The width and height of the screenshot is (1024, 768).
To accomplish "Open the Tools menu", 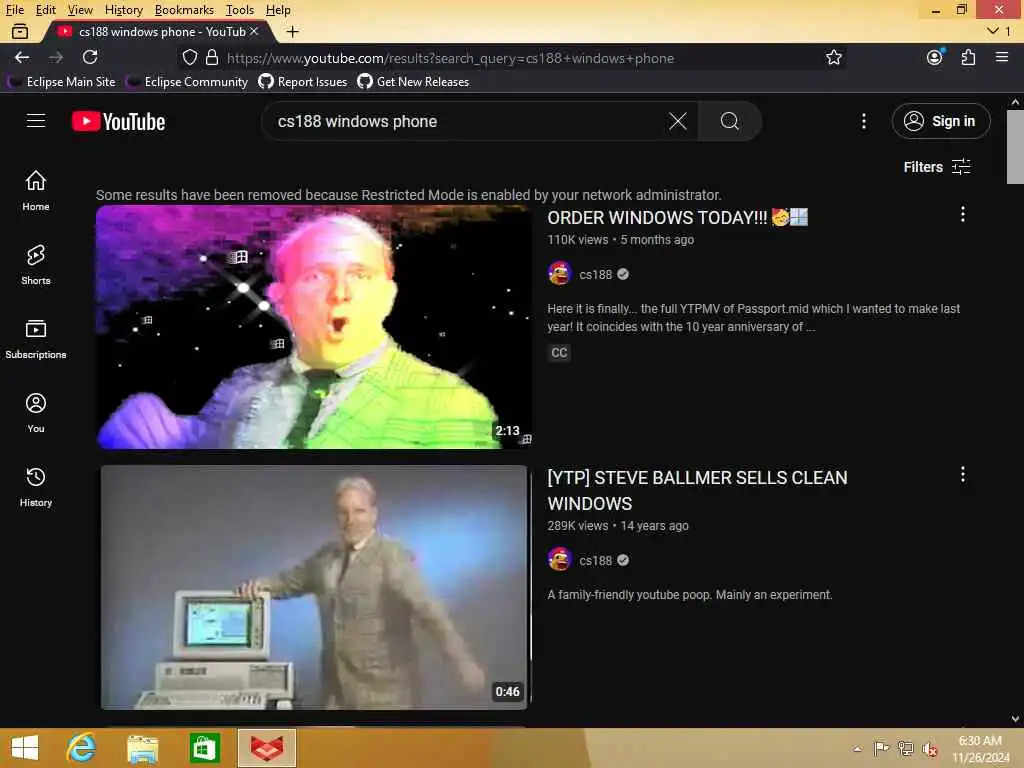I will (240, 10).
